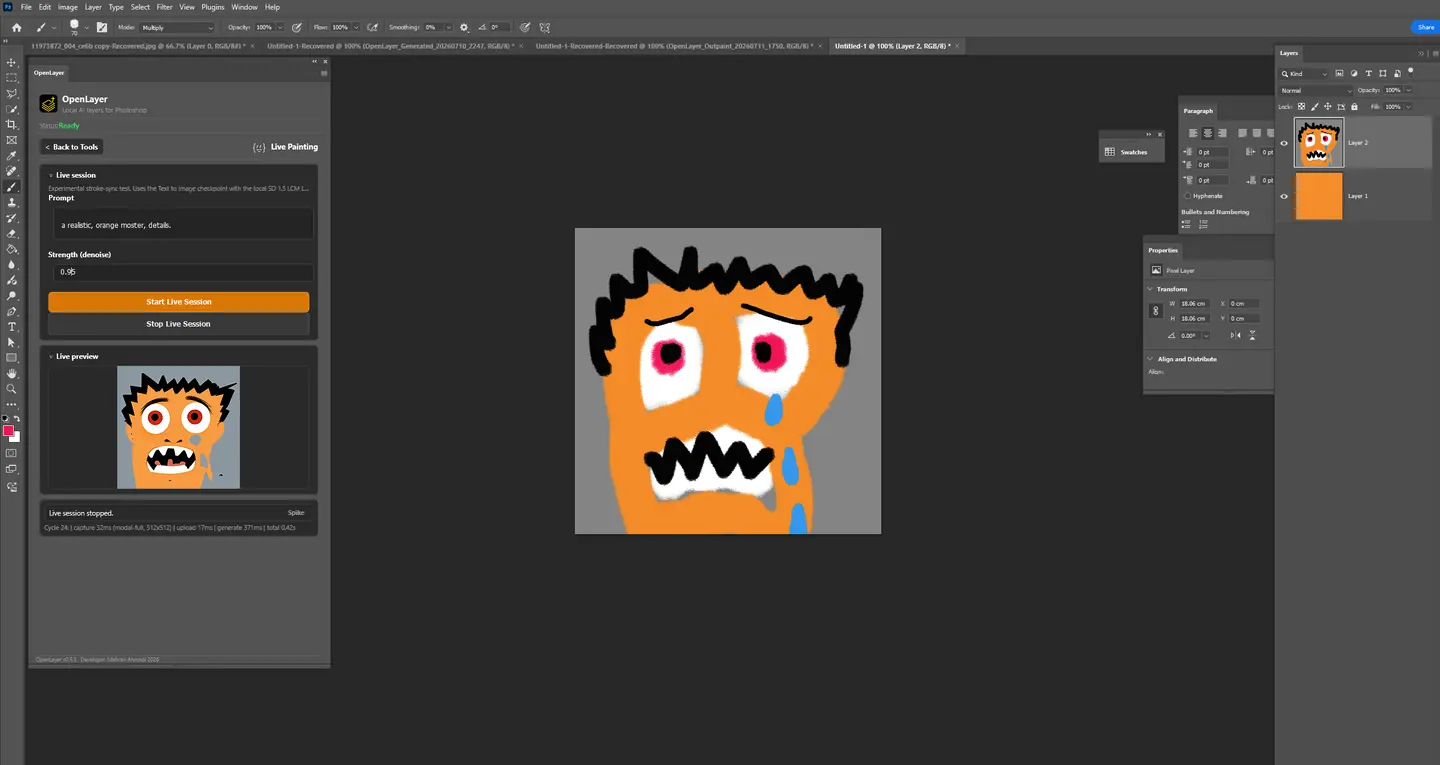This screenshot has height=765, width=1440.
Task: Click the Strength denoise input field
Action: (183, 272)
